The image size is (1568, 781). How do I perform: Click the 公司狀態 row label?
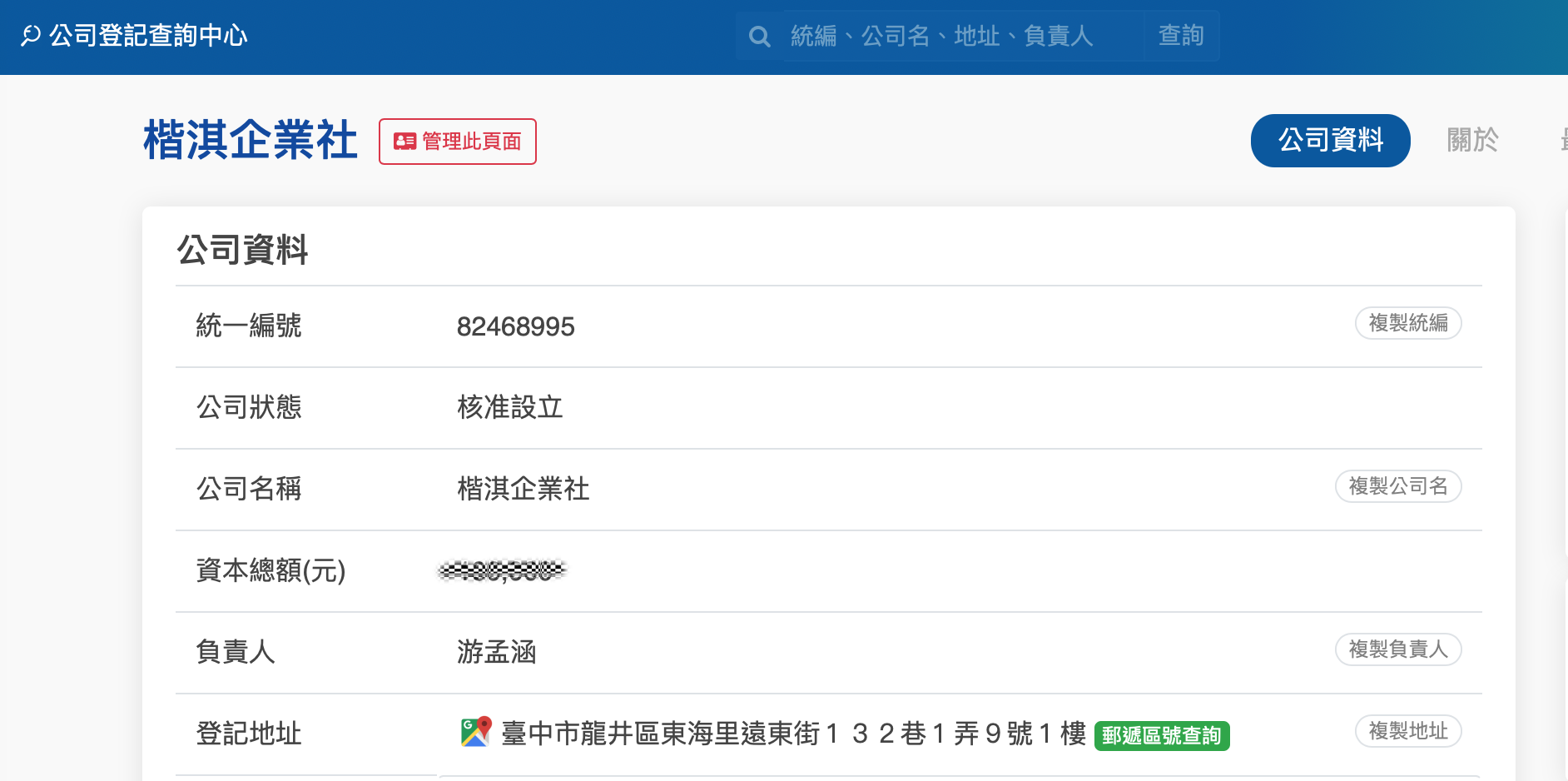pos(249,407)
